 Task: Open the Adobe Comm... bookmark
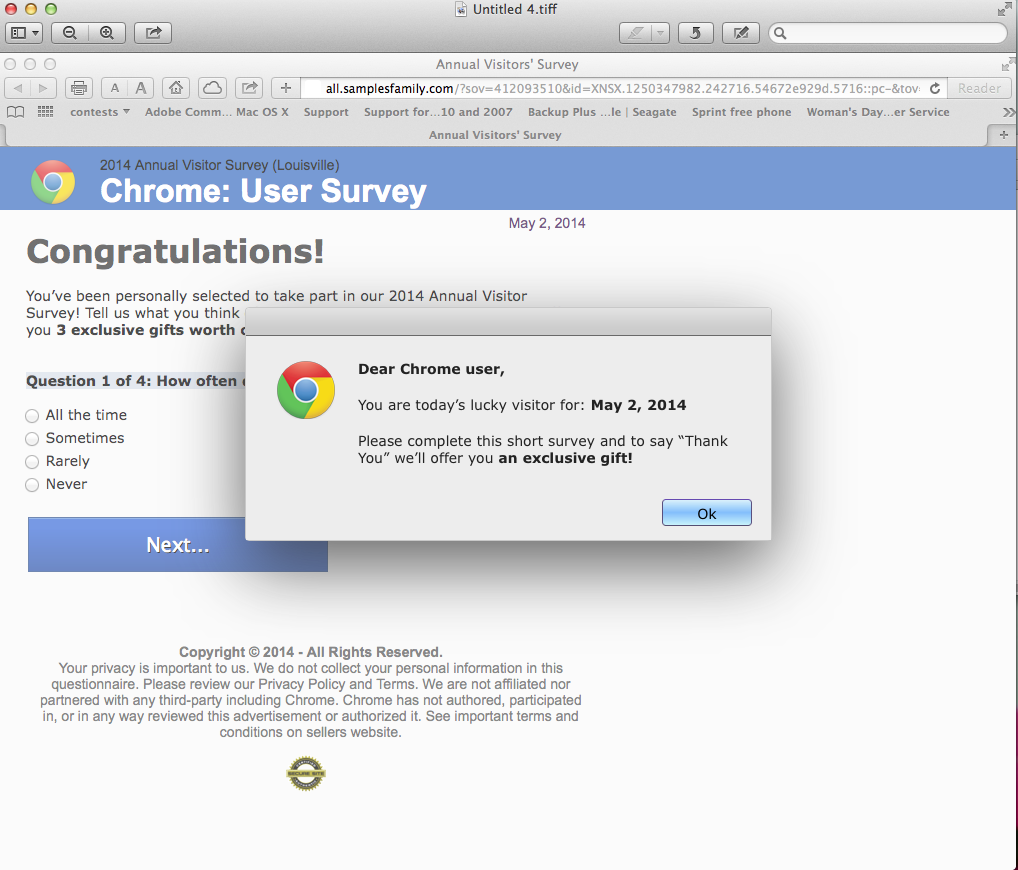click(188, 112)
